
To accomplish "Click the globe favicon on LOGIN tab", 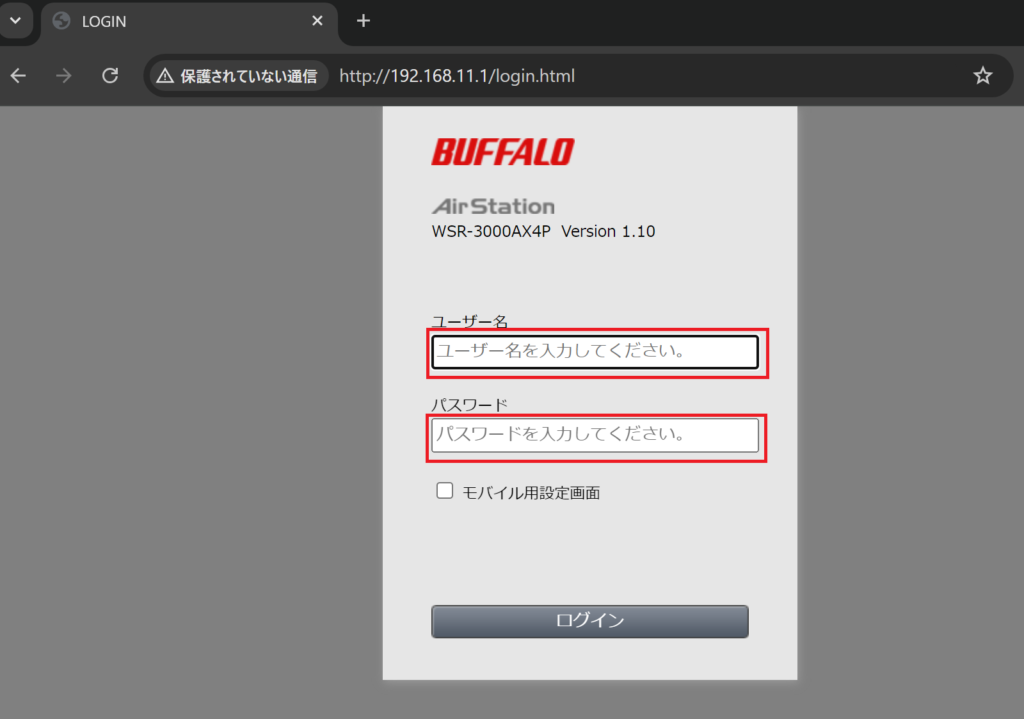I will pos(61,21).
